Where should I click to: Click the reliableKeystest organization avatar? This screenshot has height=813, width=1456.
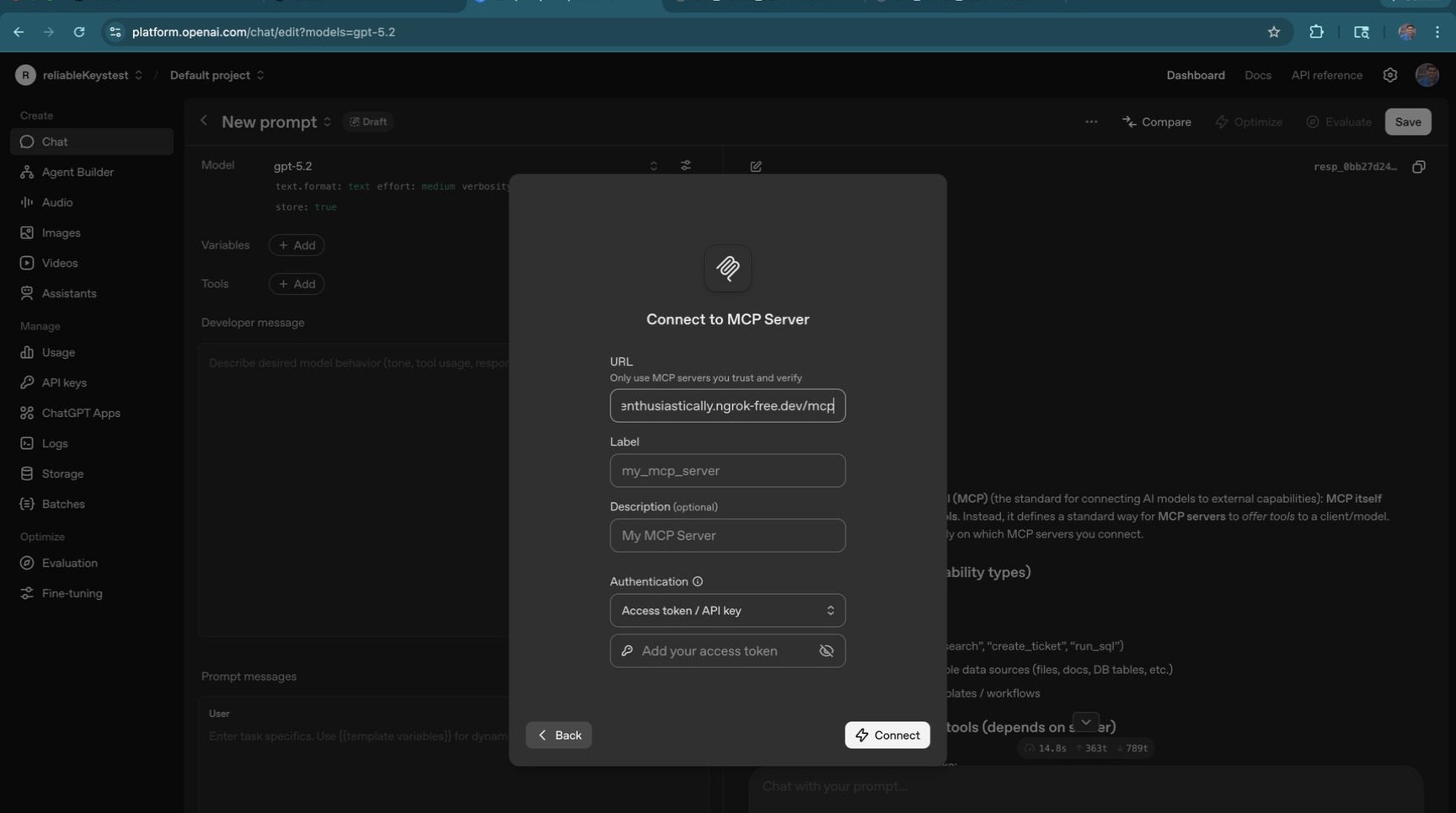pos(25,75)
